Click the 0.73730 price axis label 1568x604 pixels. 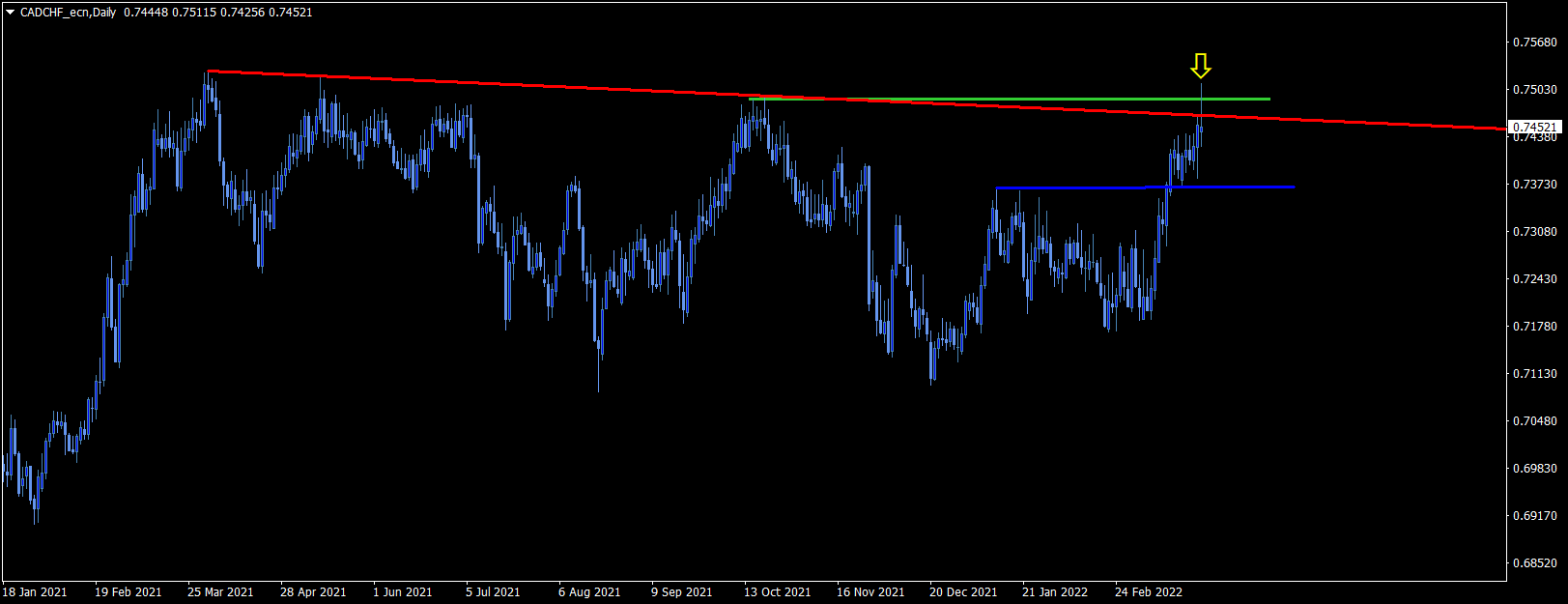pyautogui.click(x=1535, y=185)
